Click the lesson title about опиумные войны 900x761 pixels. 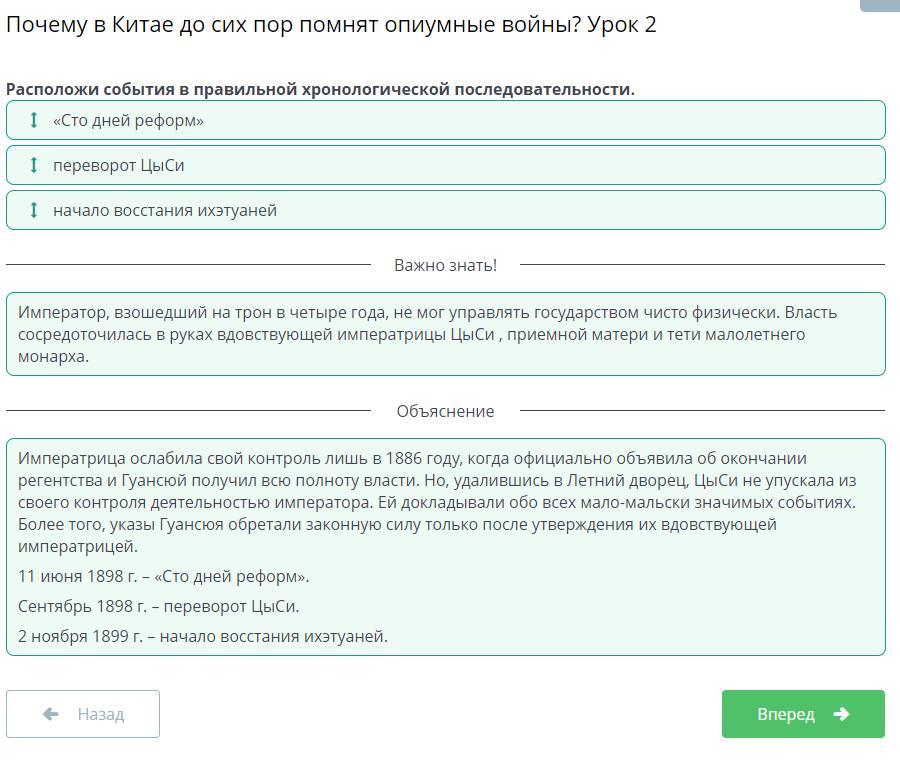[x=331, y=25]
